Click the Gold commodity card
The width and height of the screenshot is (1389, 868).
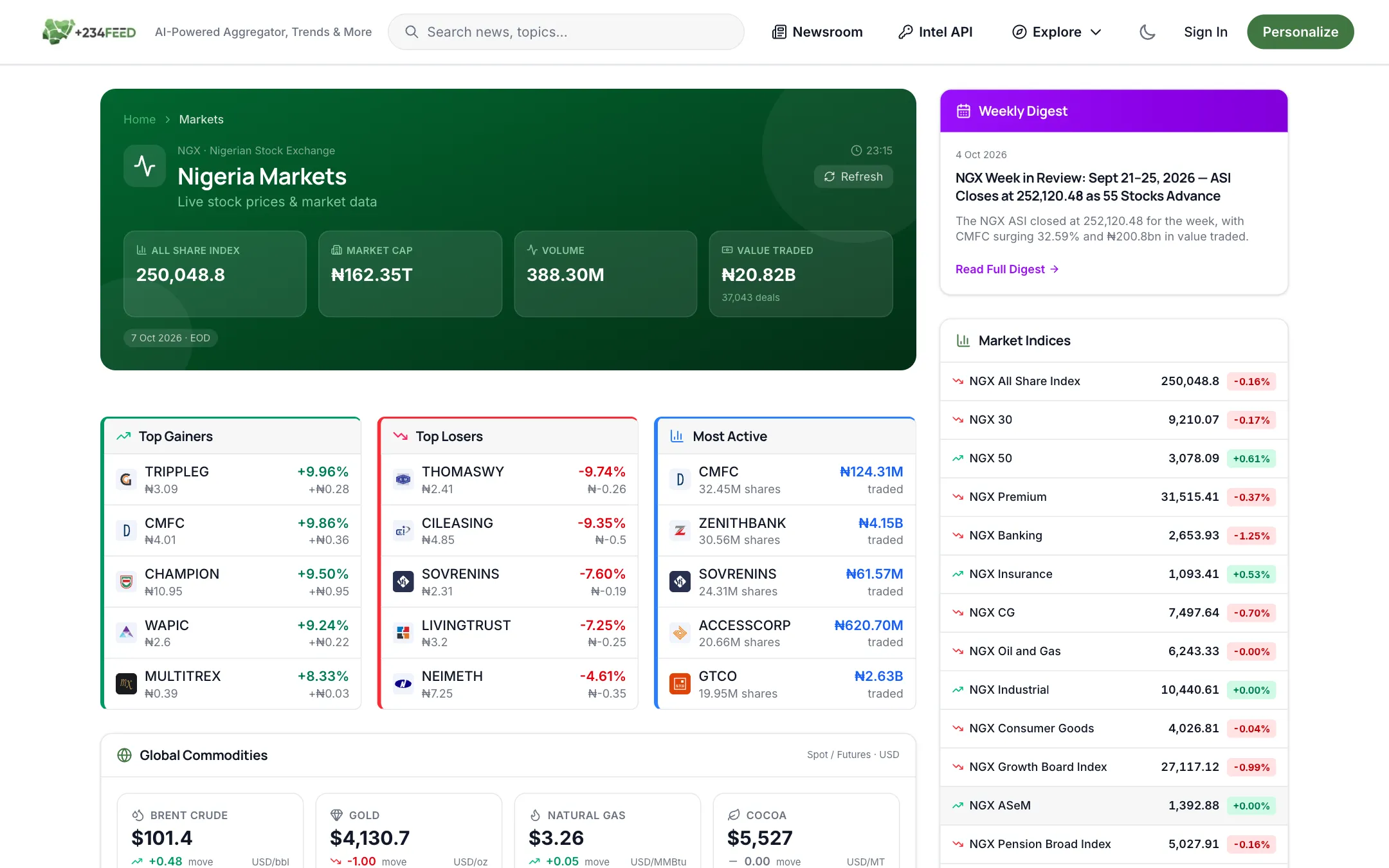pyautogui.click(x=409, y=831)
